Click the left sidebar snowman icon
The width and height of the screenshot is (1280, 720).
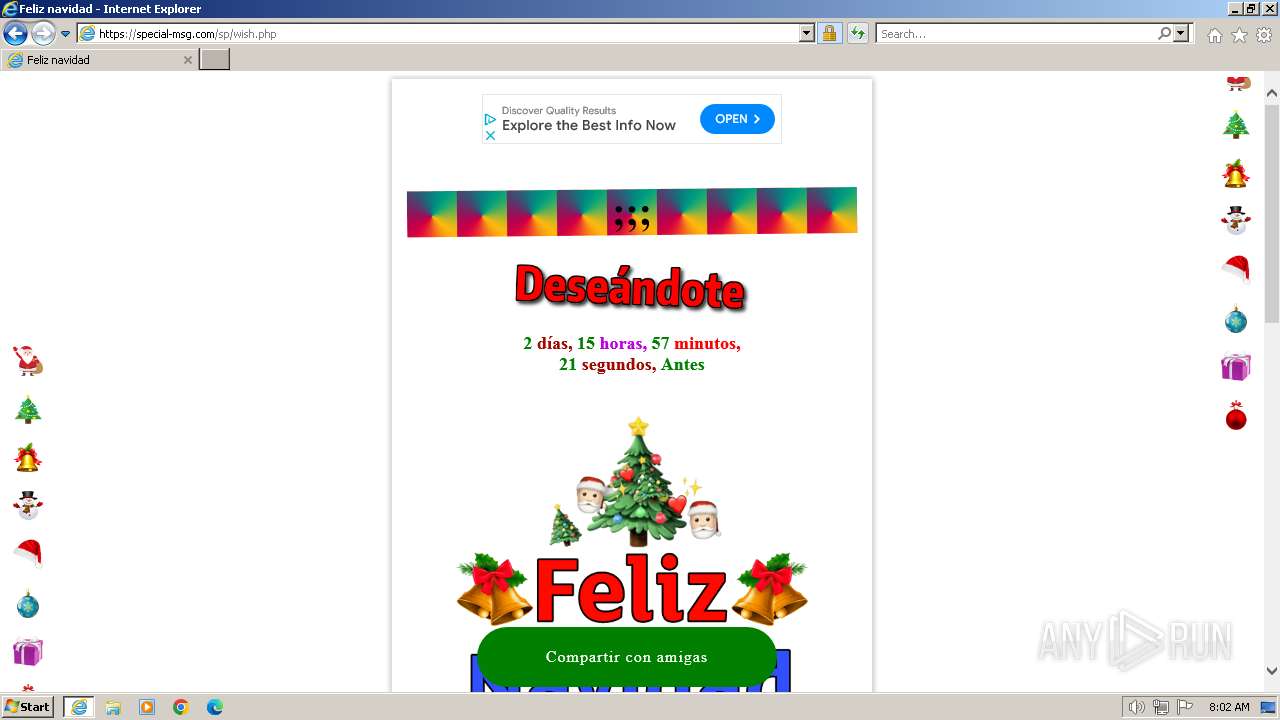click(x=28, y=505)
